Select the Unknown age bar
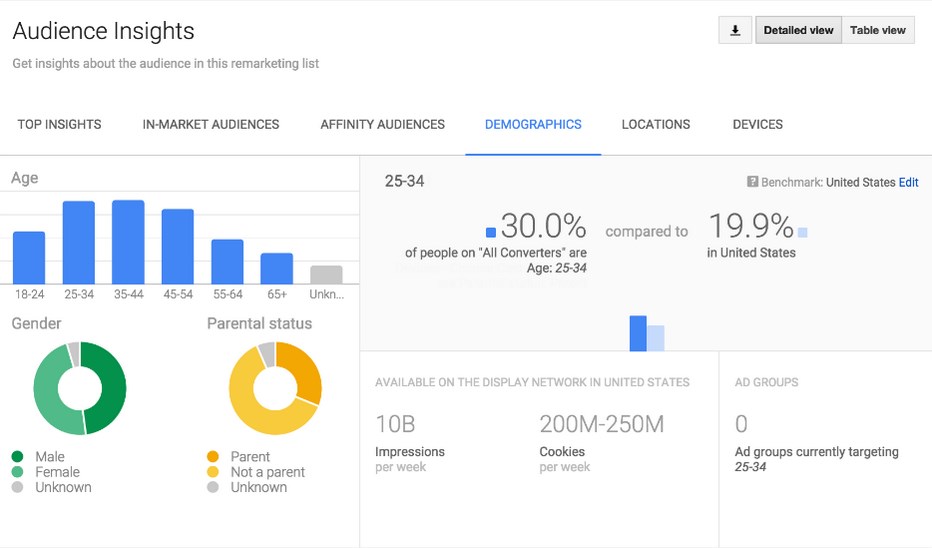This screenshot has width=932, height=548. point(326,274)
